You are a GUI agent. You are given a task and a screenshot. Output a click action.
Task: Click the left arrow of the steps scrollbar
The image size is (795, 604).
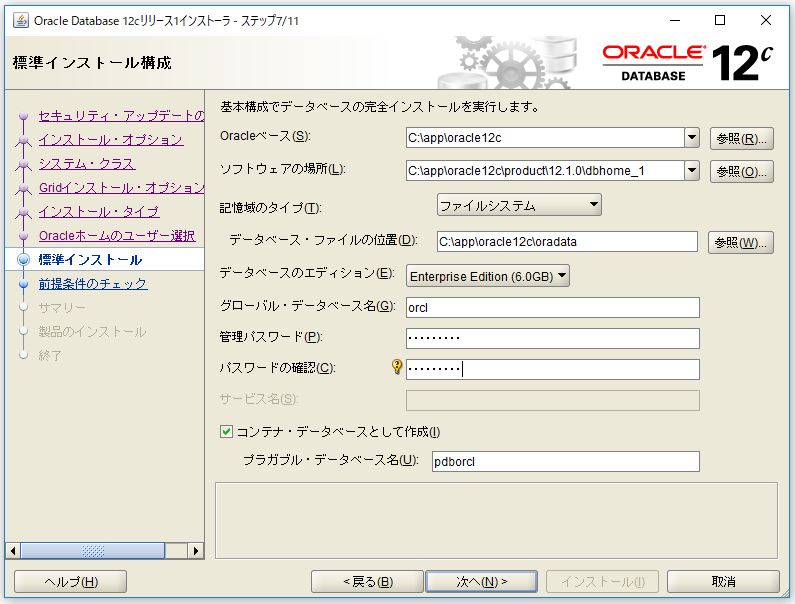tap(13, 551)
